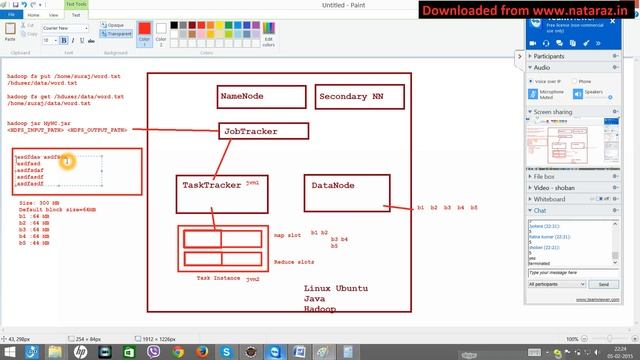This screenshot has height=360, width=640.
Task: Open gear settings for Audio section
Action: 615,67
